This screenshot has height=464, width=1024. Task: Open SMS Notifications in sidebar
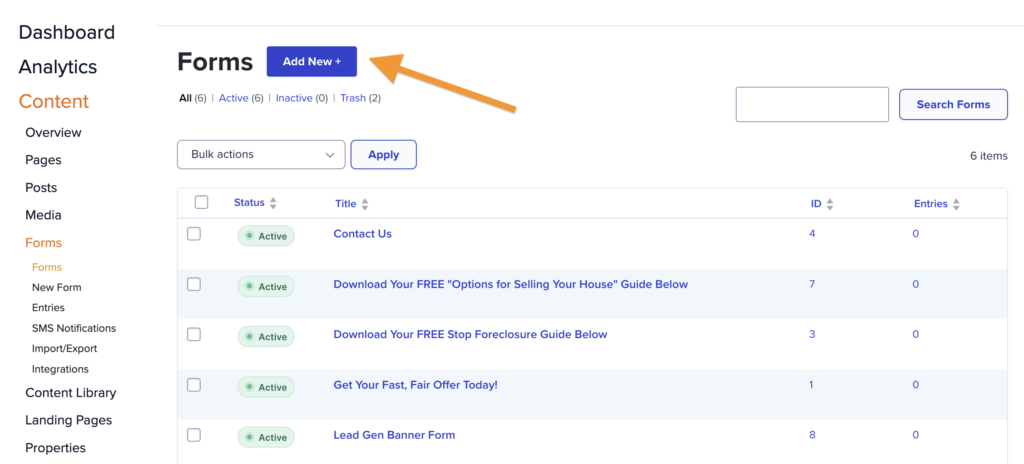74,328
